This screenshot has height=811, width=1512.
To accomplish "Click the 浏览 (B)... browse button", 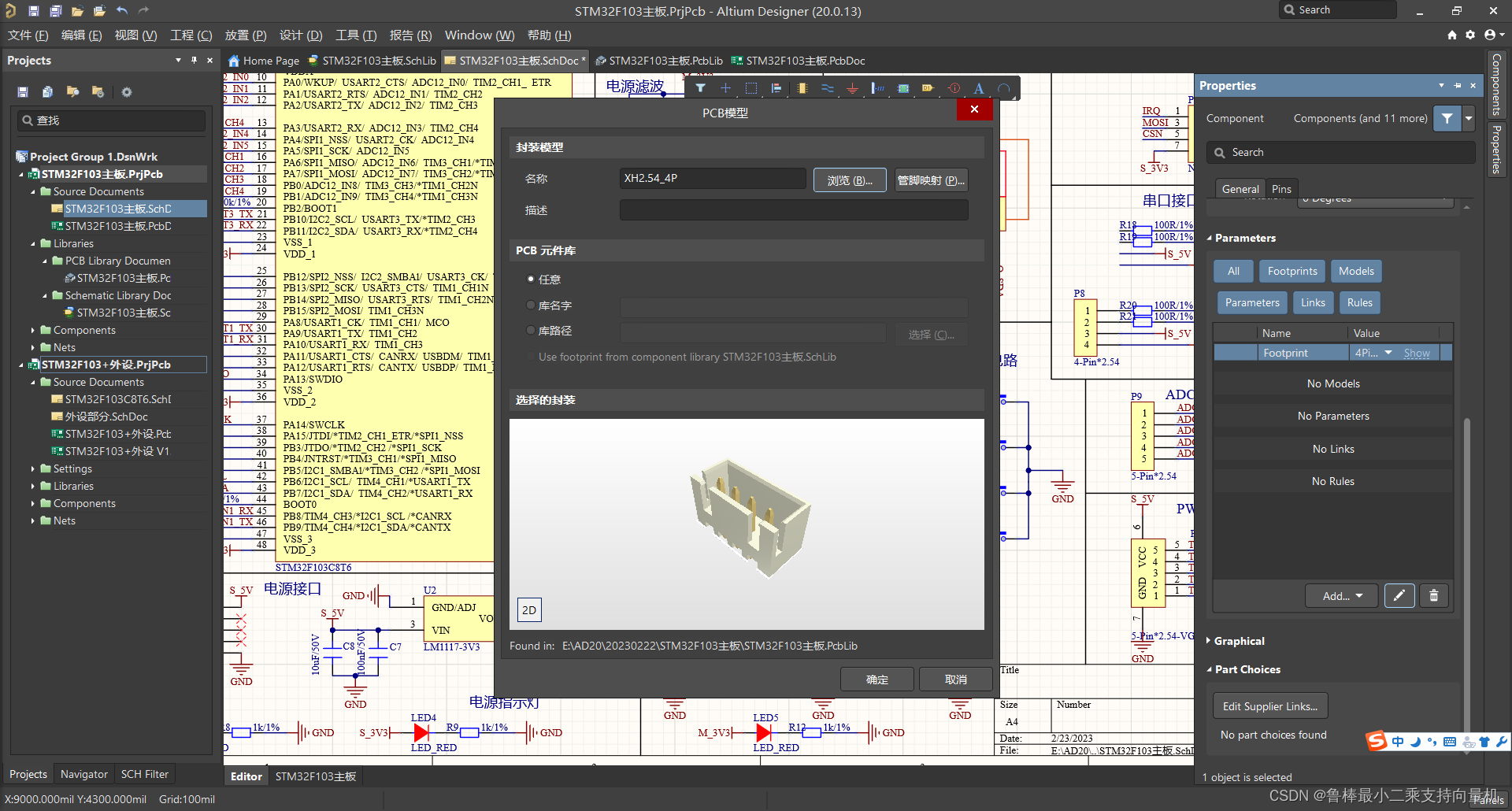I will pyautogui.click(x=850, y=180).
